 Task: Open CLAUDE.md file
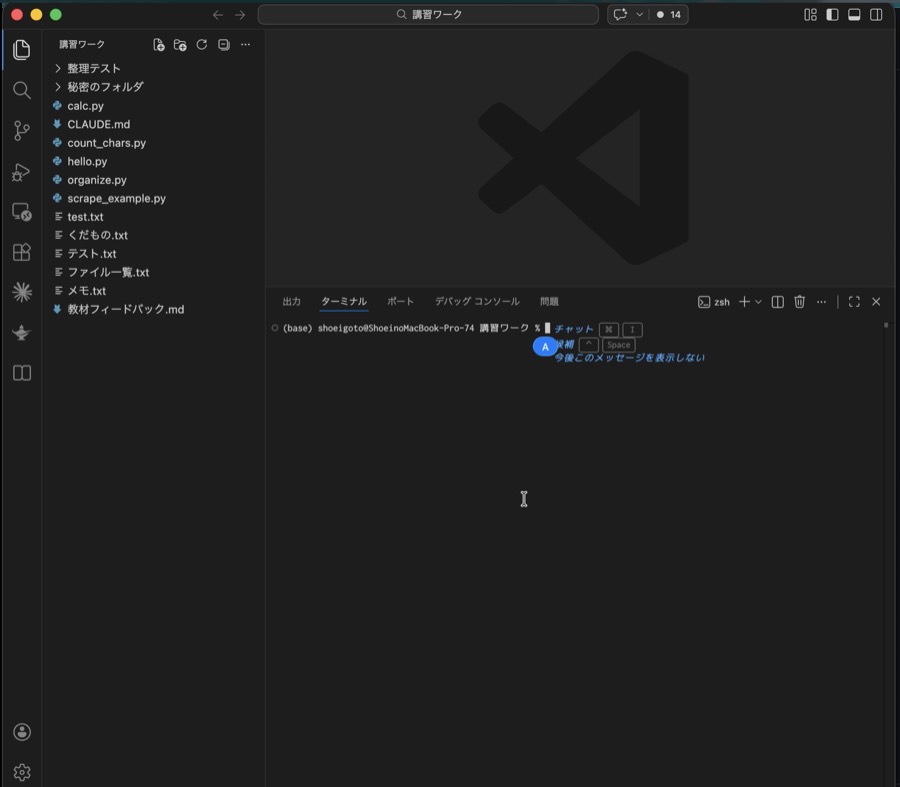tap(153, 124)
